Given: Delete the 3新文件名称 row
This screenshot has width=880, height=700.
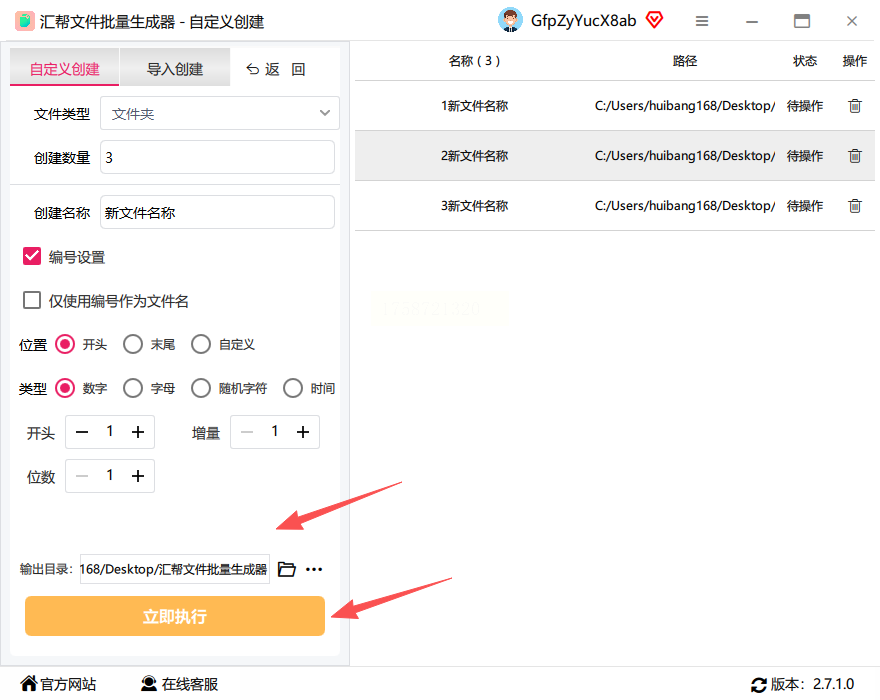Looking at the screenshot, I should [x=854, y=205].
